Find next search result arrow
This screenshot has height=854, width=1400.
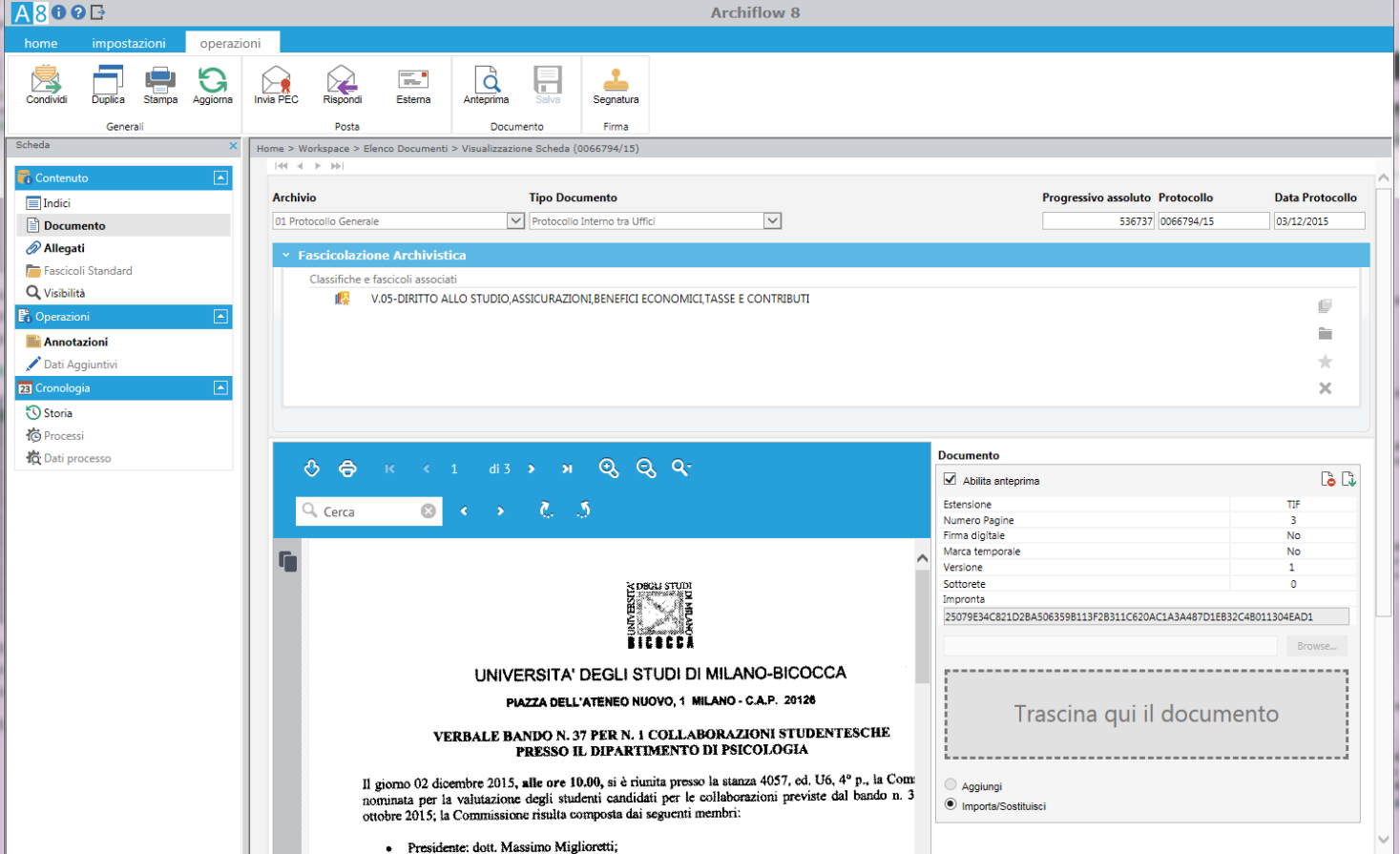pyautogui.click(x=500, y=511)
